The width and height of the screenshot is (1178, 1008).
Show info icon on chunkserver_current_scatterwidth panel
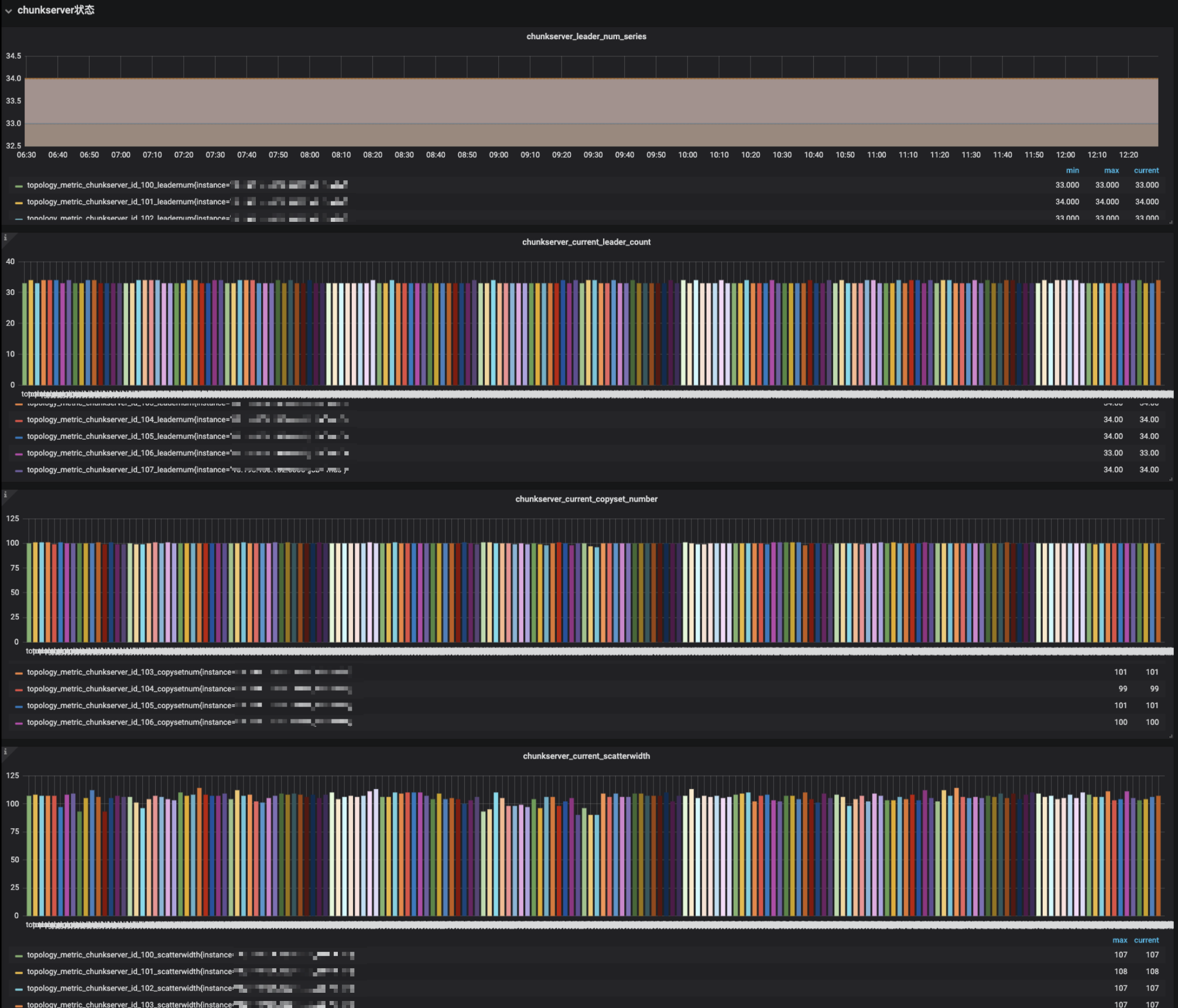[x=5, y=751]
